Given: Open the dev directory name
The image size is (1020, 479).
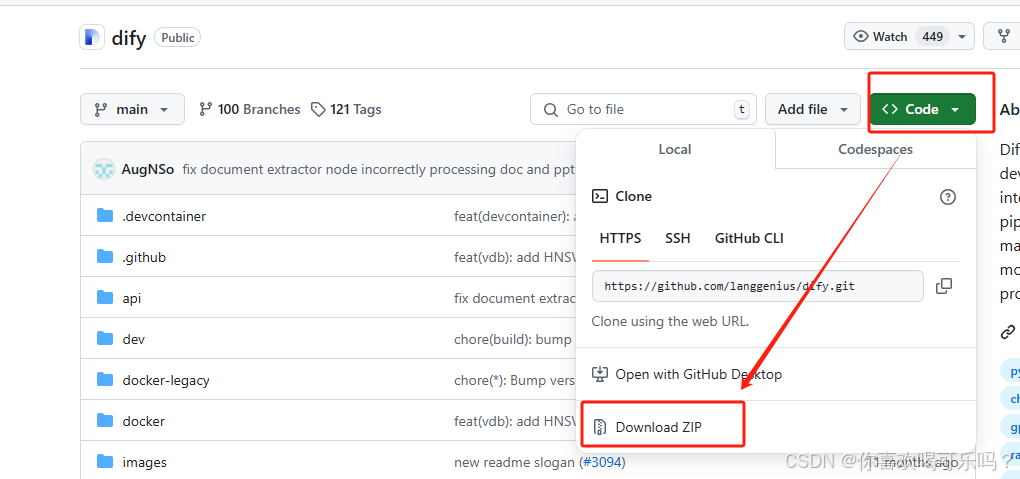Looking at the screenshot, I should click(133, 339).
